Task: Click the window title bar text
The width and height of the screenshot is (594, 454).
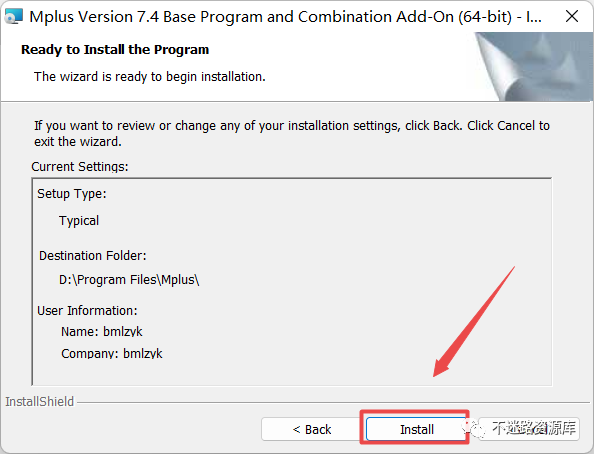Action: [x=285, y=17]
